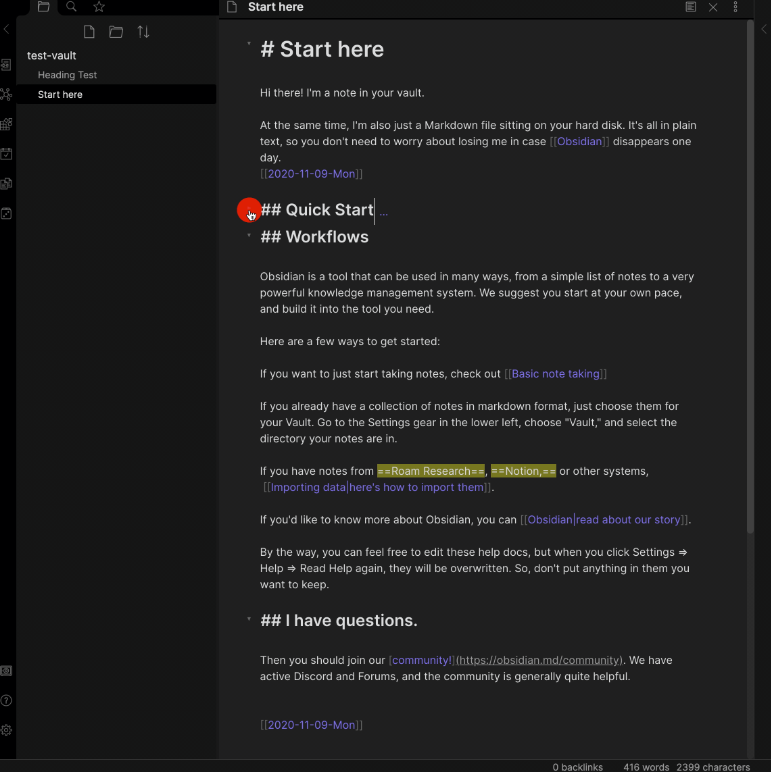Open the bottom 2020-11-09-Mon link
This screenshot has width=771, height=772.
click(x=311, y=725)
